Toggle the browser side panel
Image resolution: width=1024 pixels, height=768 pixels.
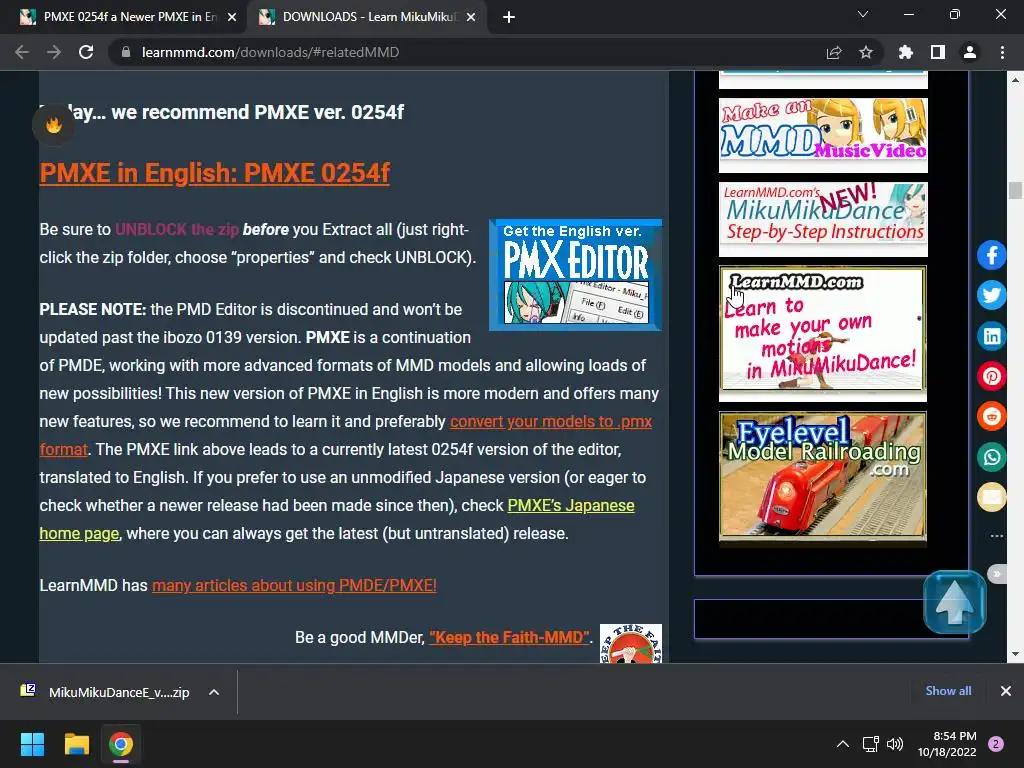pos(938,52)
